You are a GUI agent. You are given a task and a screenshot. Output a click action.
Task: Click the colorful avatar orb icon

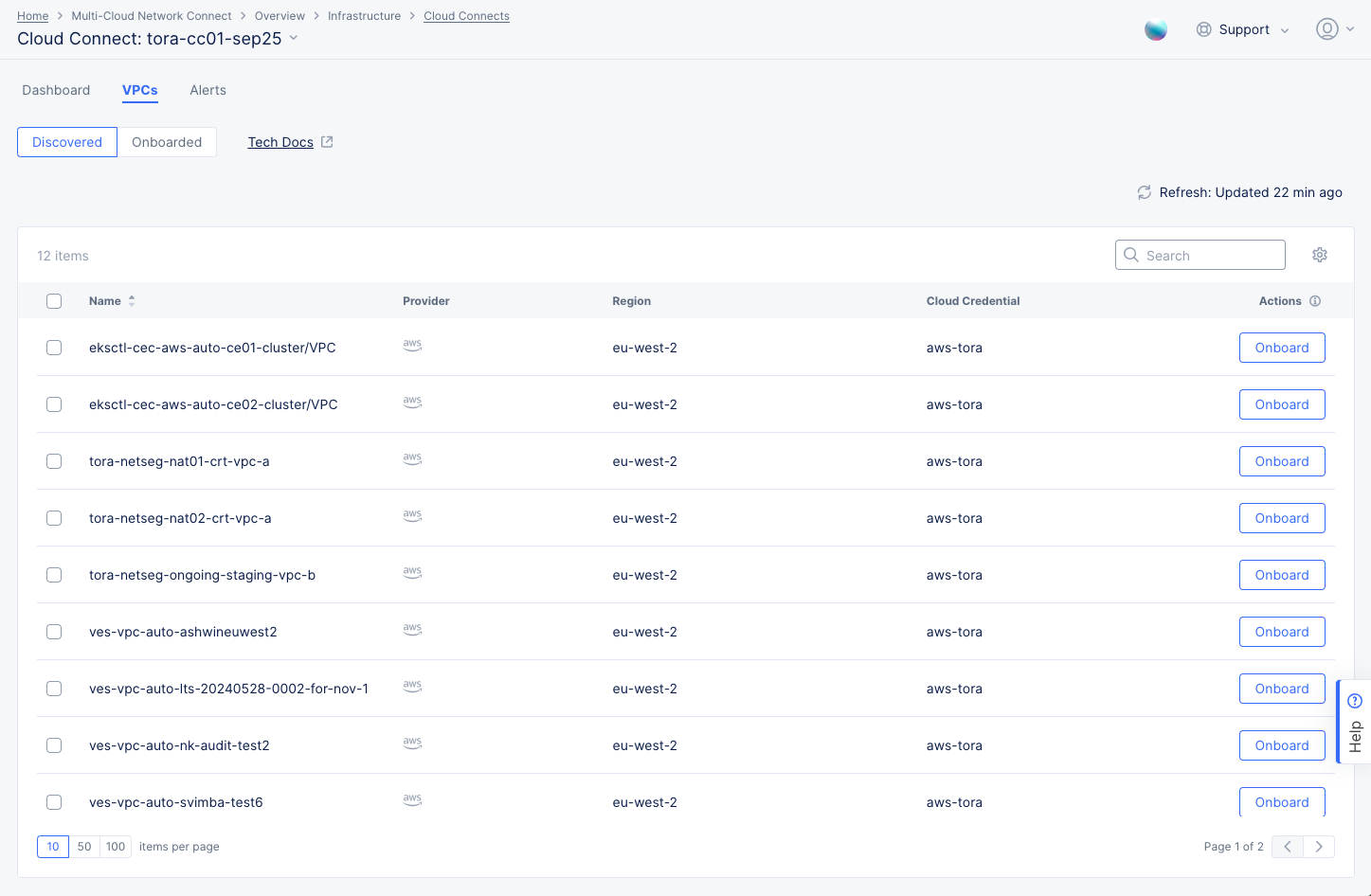[x=1155, y=30]
